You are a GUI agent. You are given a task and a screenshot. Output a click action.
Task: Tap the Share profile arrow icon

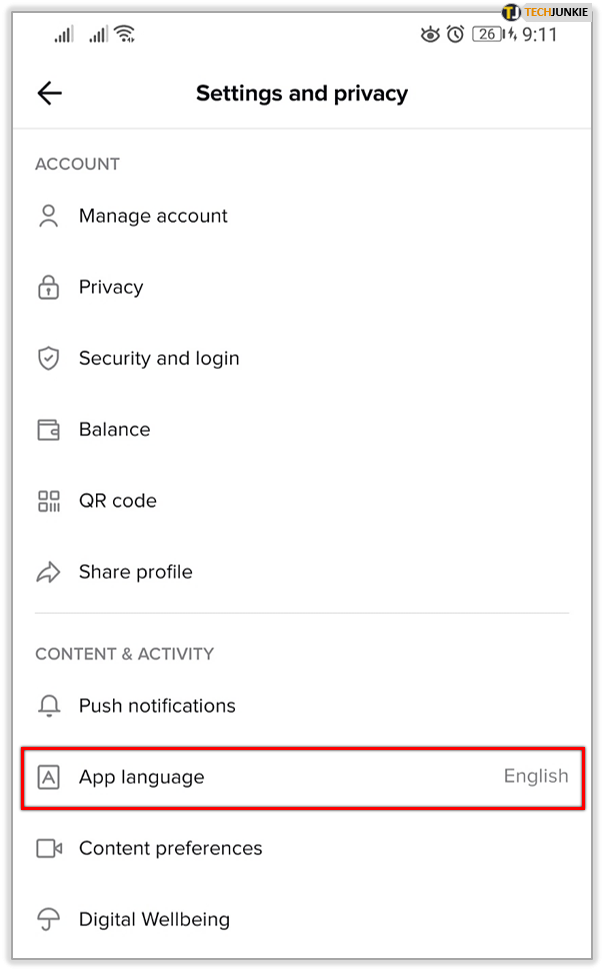(x=48, y=572)
